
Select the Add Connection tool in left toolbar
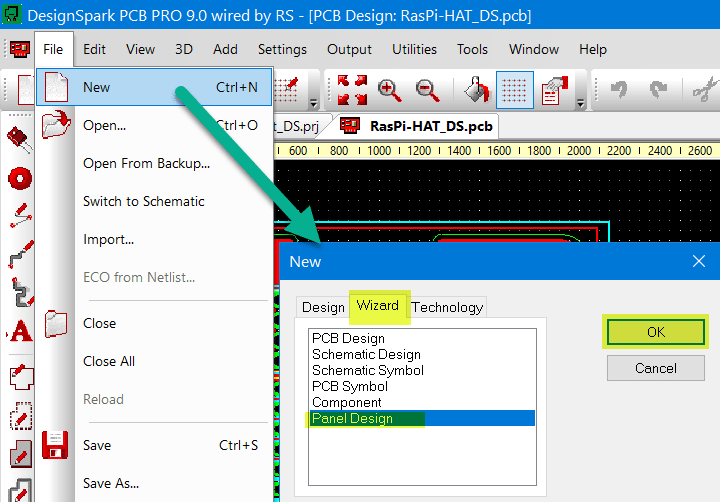(21, 216)
